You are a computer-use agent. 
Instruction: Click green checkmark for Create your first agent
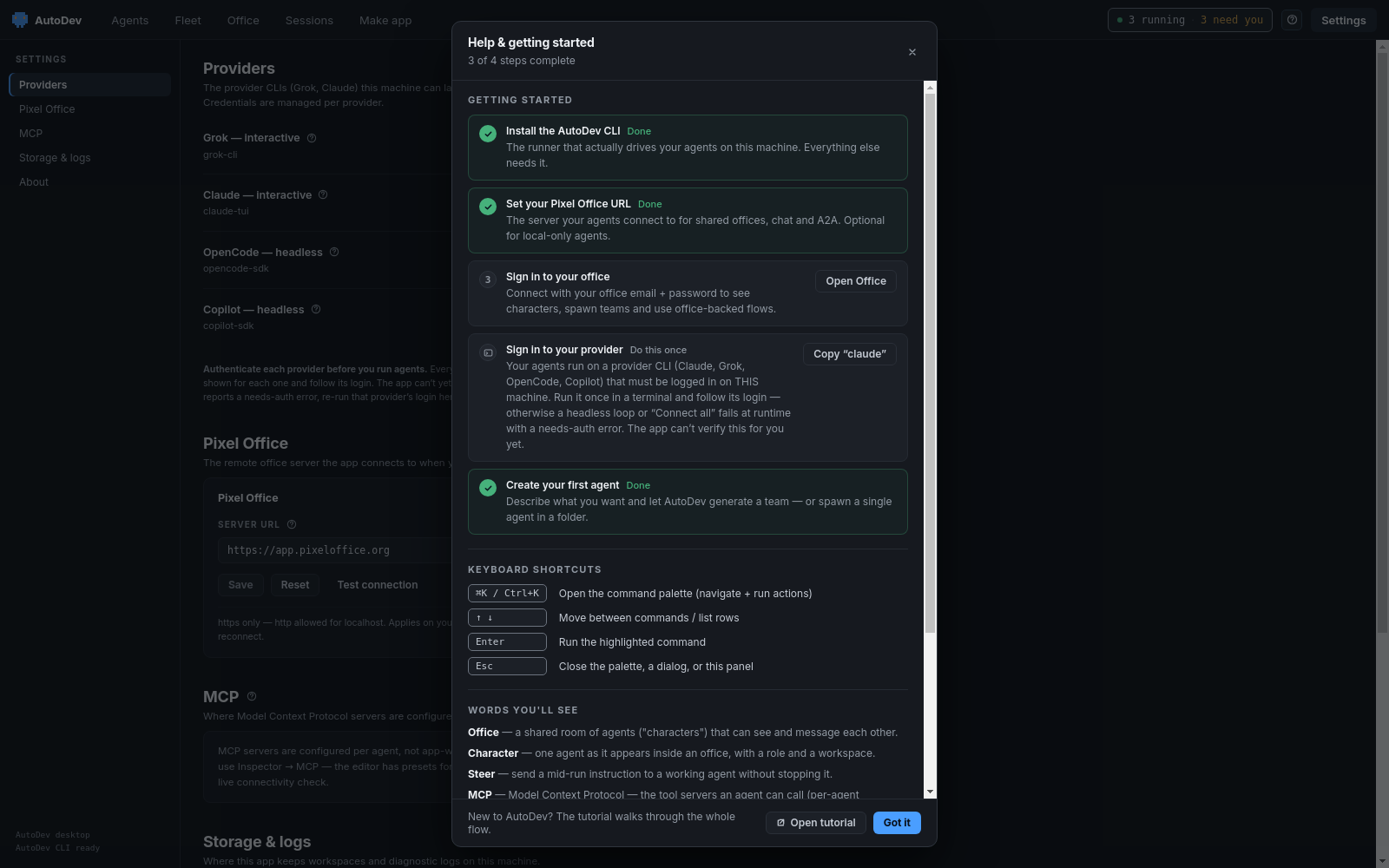click(x=488, y=488)
